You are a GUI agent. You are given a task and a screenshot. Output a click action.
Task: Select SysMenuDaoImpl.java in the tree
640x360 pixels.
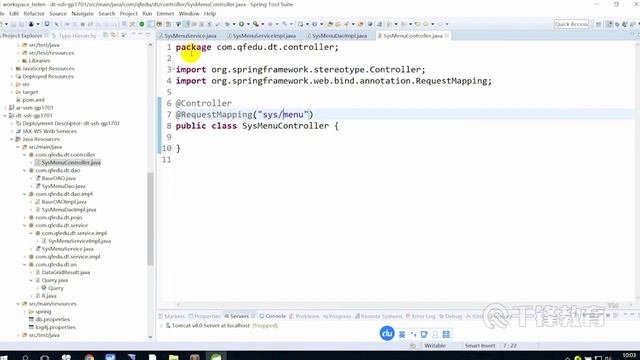click(x=69, y=209)
